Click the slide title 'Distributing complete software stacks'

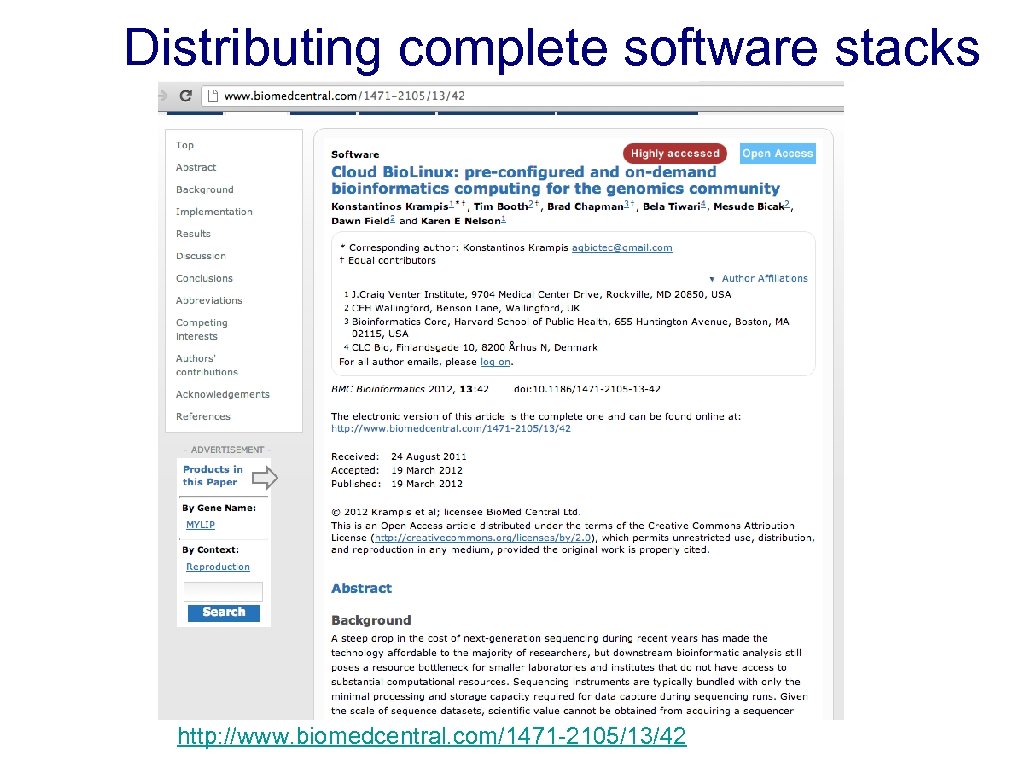coord(552,48)
